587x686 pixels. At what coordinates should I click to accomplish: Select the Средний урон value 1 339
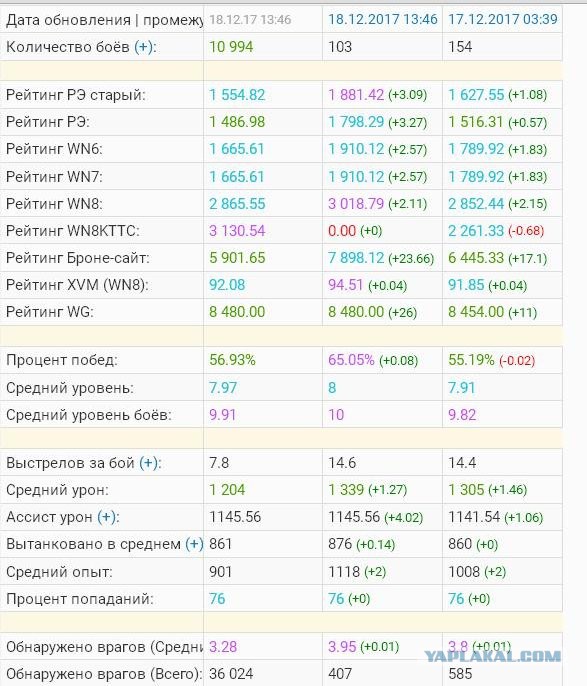346,490
